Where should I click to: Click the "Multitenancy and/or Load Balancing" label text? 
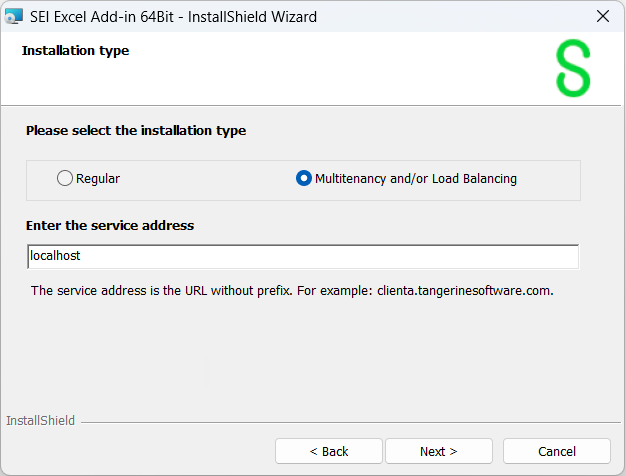tap(415, 179)
